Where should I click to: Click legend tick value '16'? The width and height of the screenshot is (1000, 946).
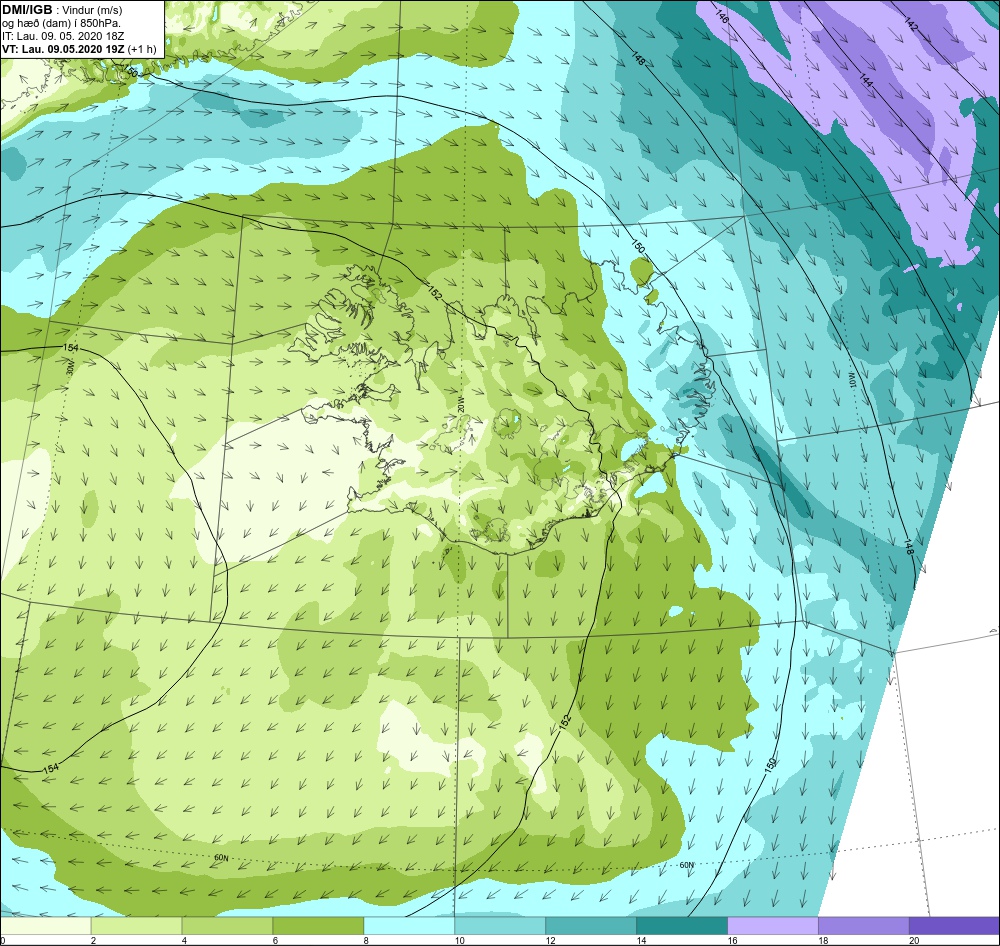tap(732, 940)
